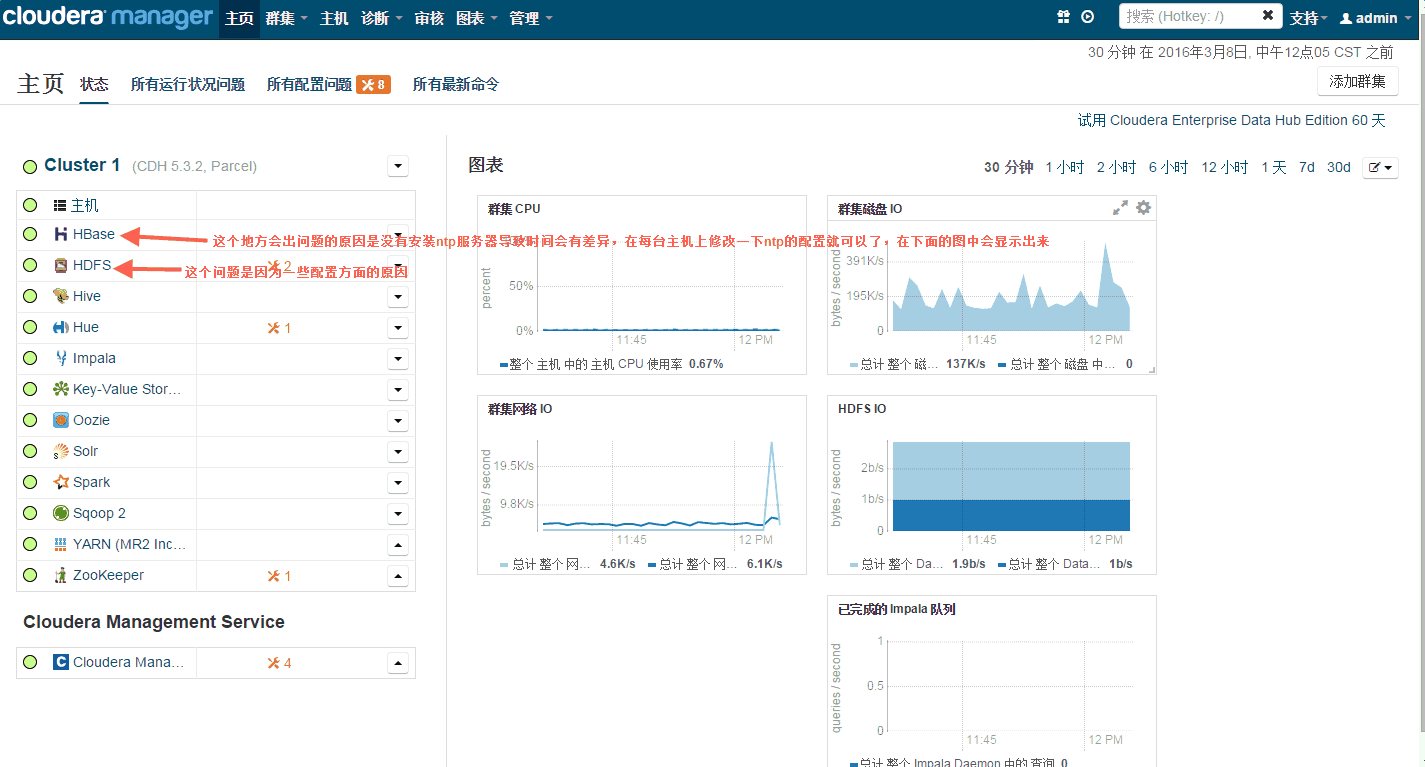Click the HDFS service icon
This screenshot has height=767, width=1425.
(61, 266)
